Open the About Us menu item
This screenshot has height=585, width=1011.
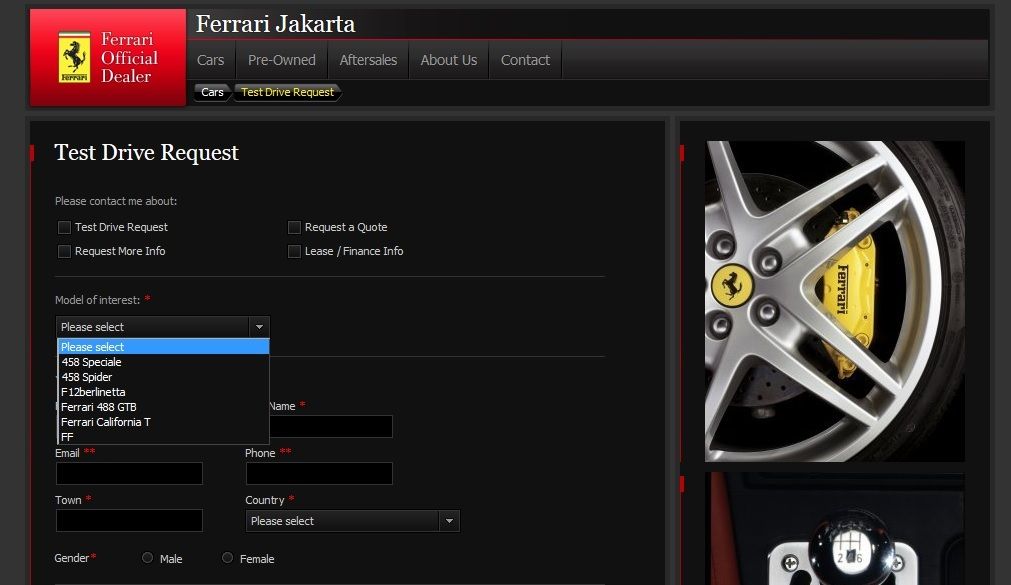click(449, 60)
